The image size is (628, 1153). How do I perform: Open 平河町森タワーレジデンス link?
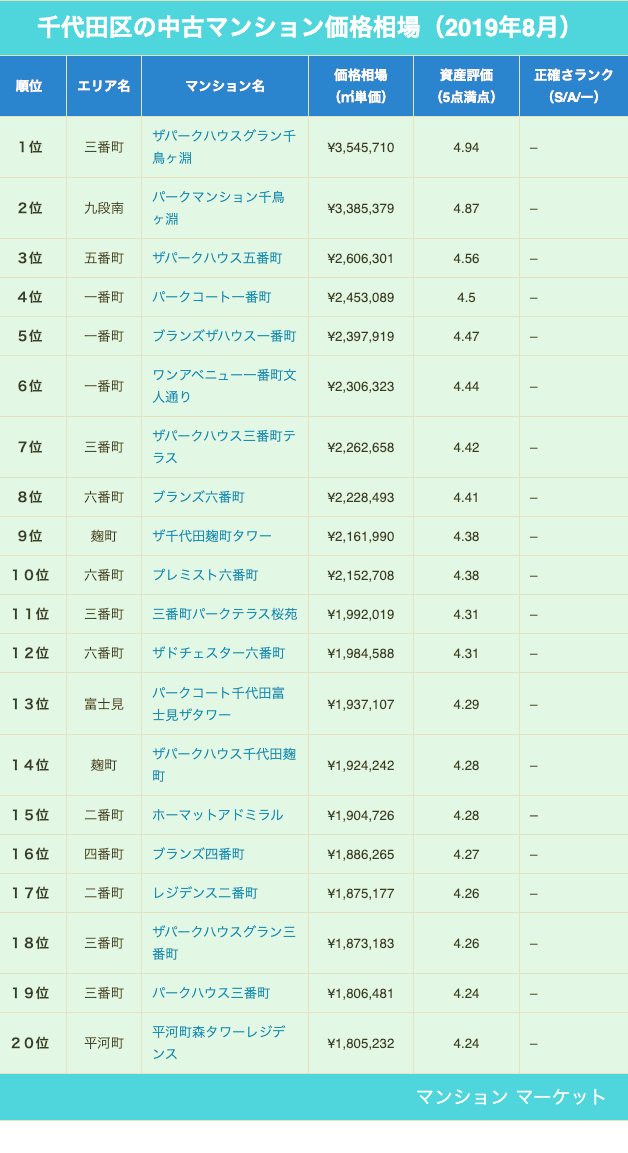click(218, 1042)
